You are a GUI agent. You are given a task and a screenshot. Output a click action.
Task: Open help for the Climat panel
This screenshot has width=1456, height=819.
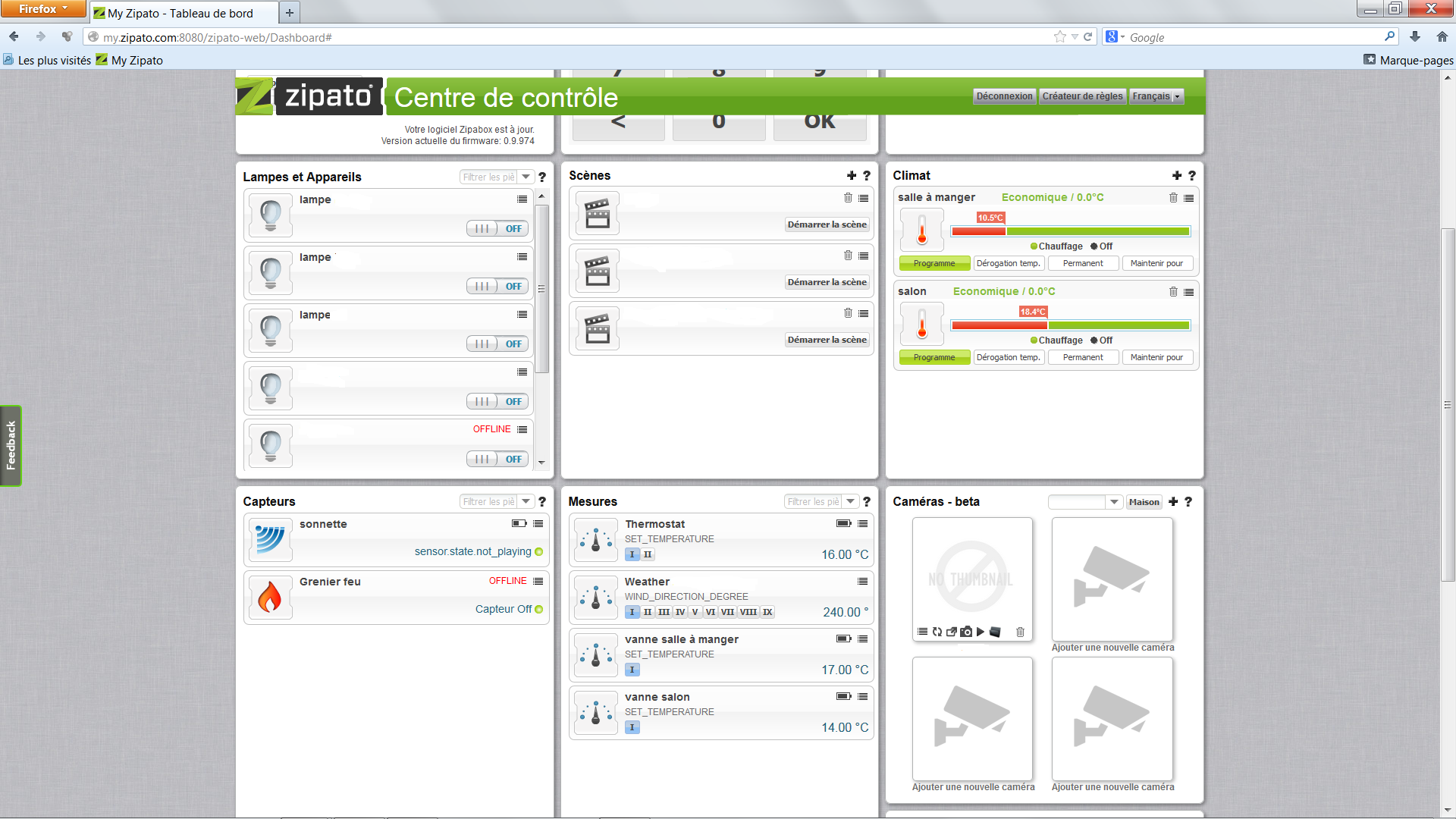click(1191, 176)
